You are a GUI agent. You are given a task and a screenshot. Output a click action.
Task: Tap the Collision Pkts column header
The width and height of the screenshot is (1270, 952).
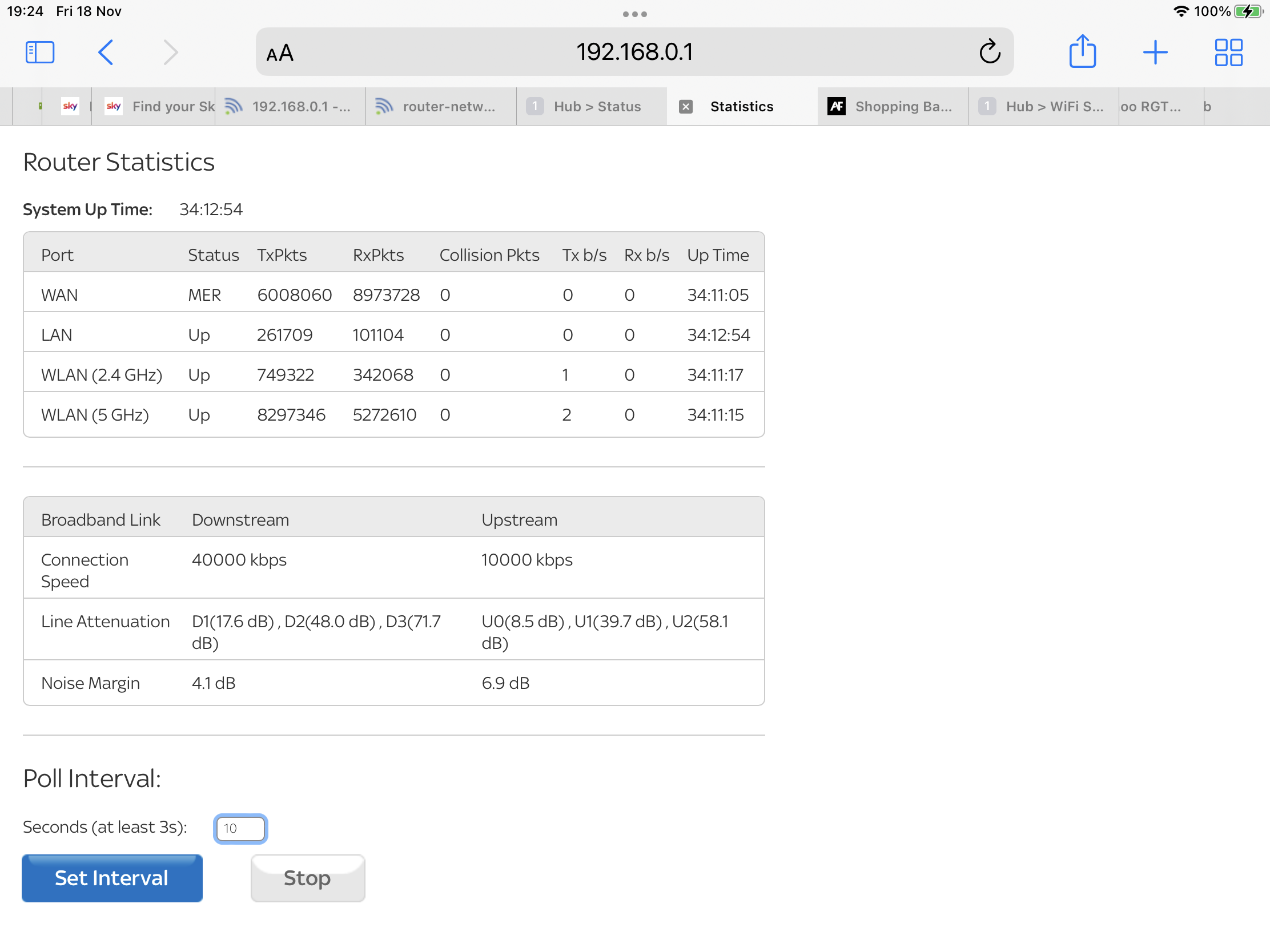[x=489, y=255]
